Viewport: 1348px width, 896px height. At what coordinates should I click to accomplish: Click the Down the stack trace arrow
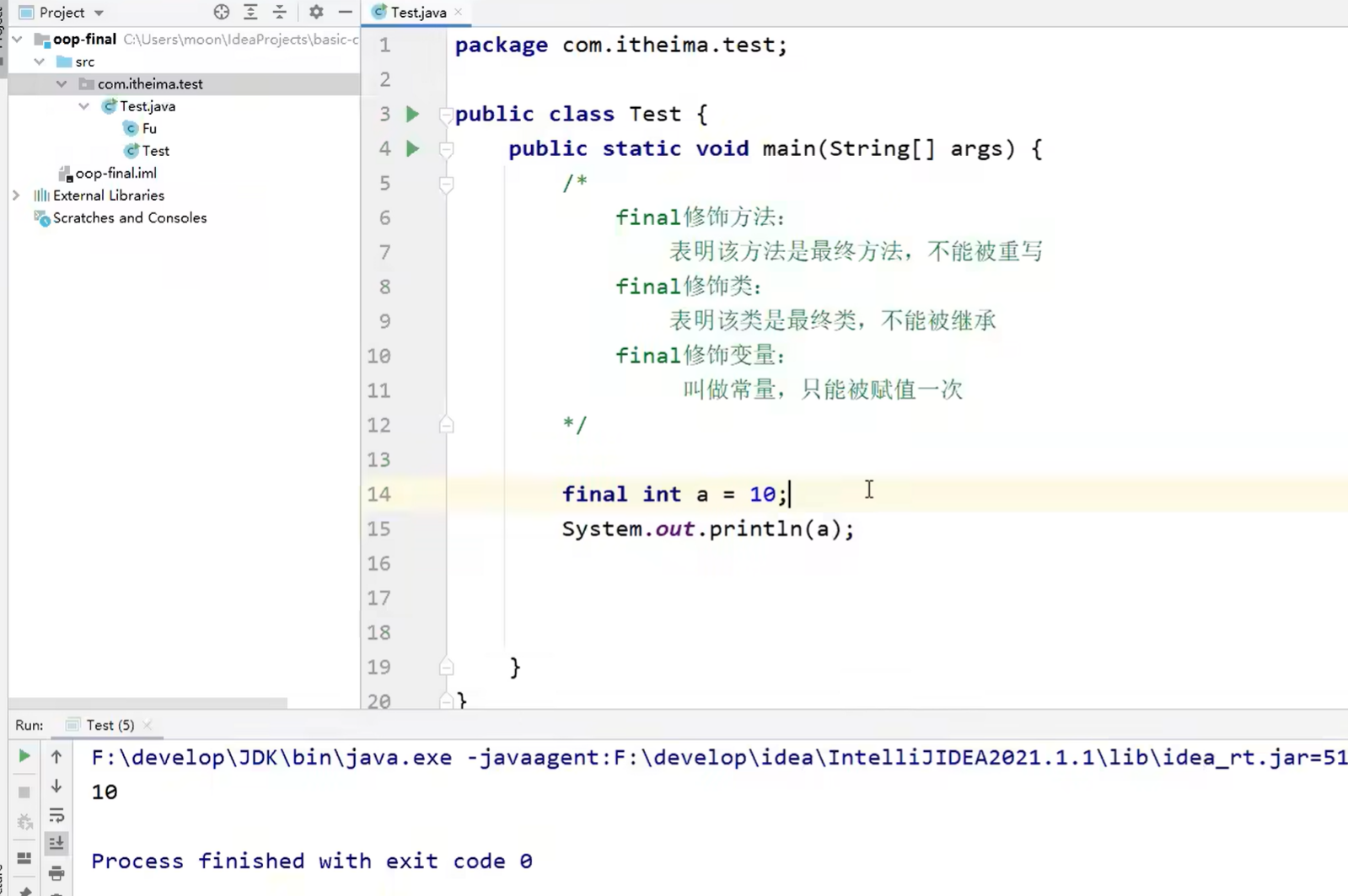coord(56,786)
